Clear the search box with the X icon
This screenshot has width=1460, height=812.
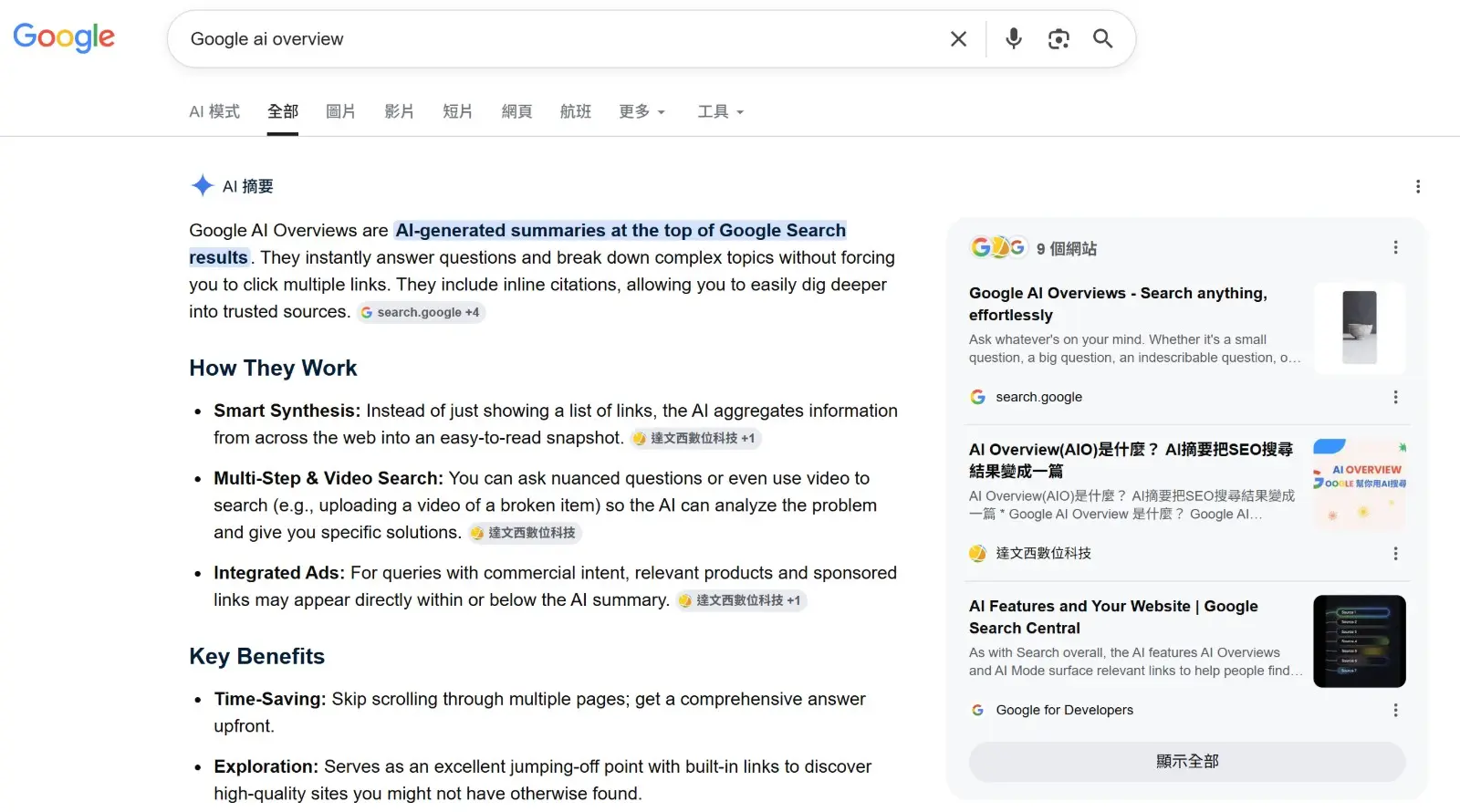click(958, 39)
